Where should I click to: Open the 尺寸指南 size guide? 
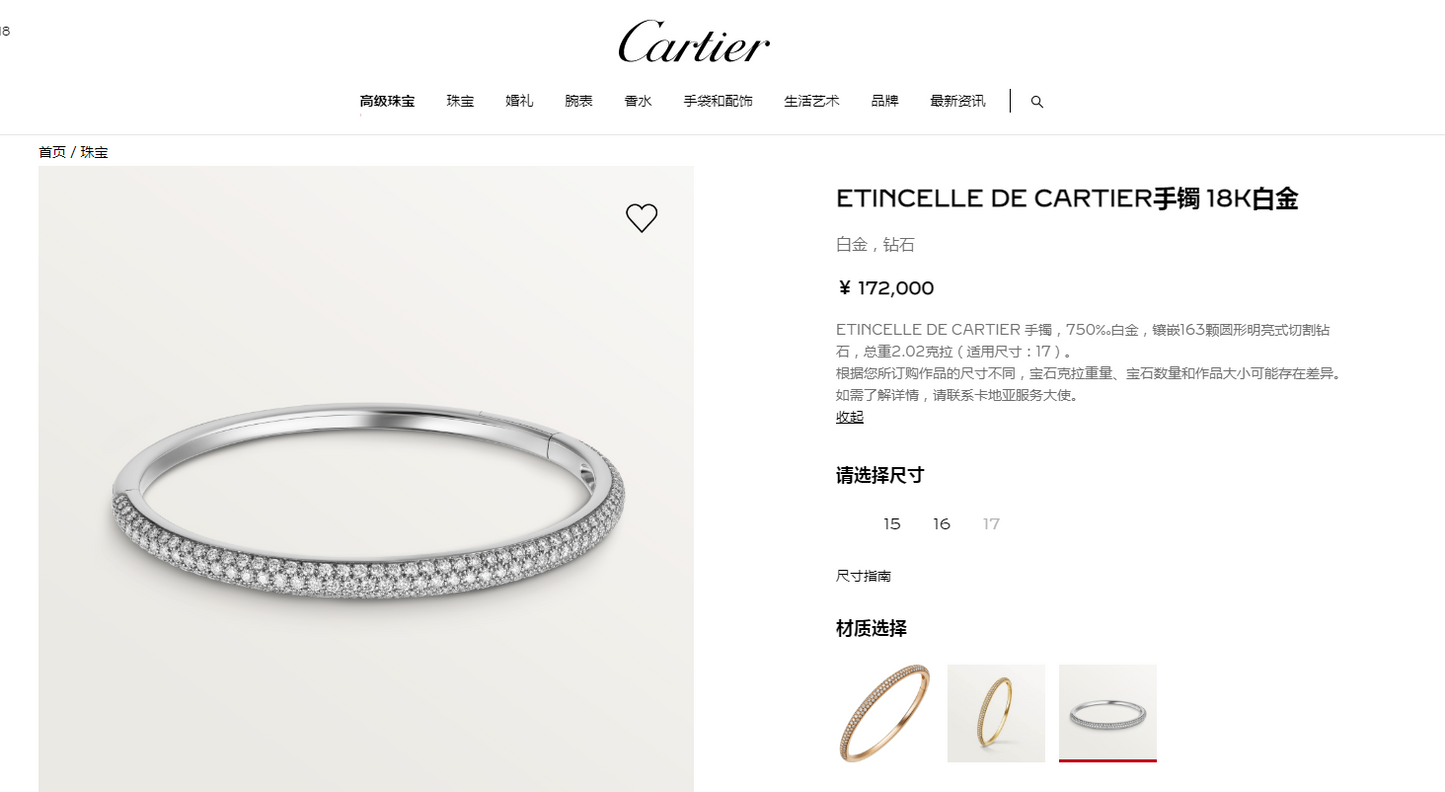click(x=863, y=576)
